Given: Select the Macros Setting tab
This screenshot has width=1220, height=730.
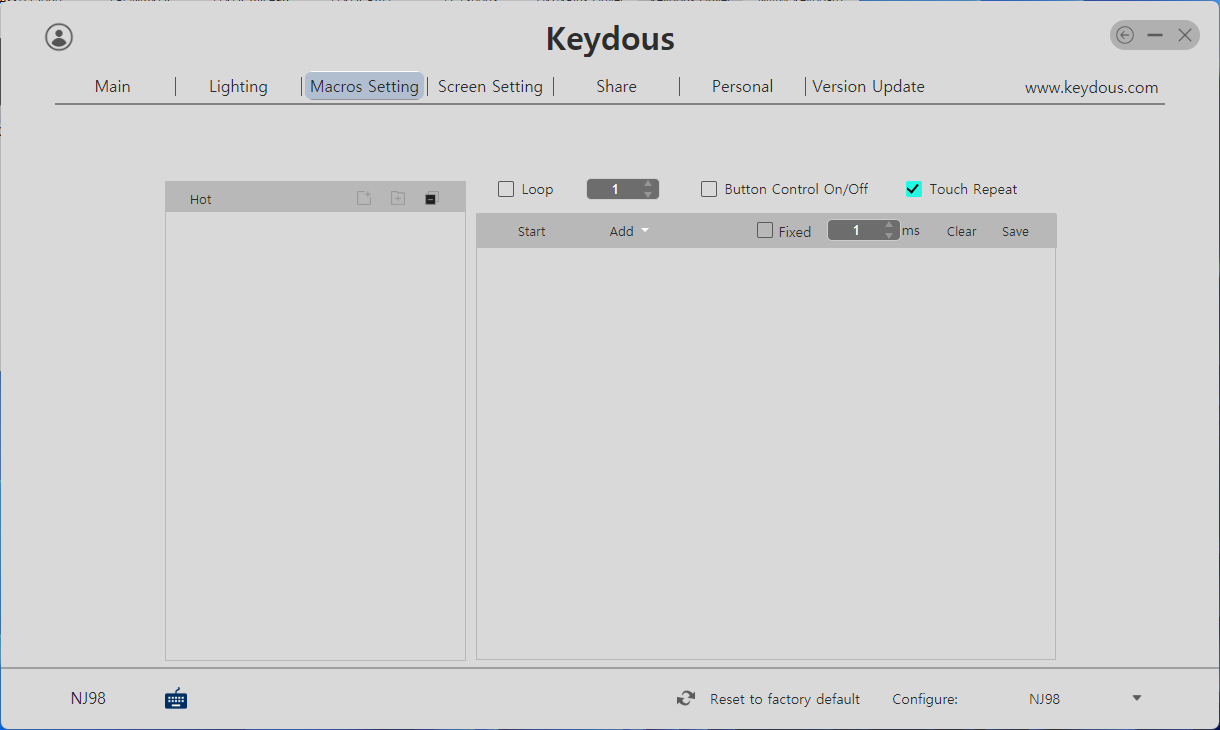Looking at the screenshot, I should (364, 86).
